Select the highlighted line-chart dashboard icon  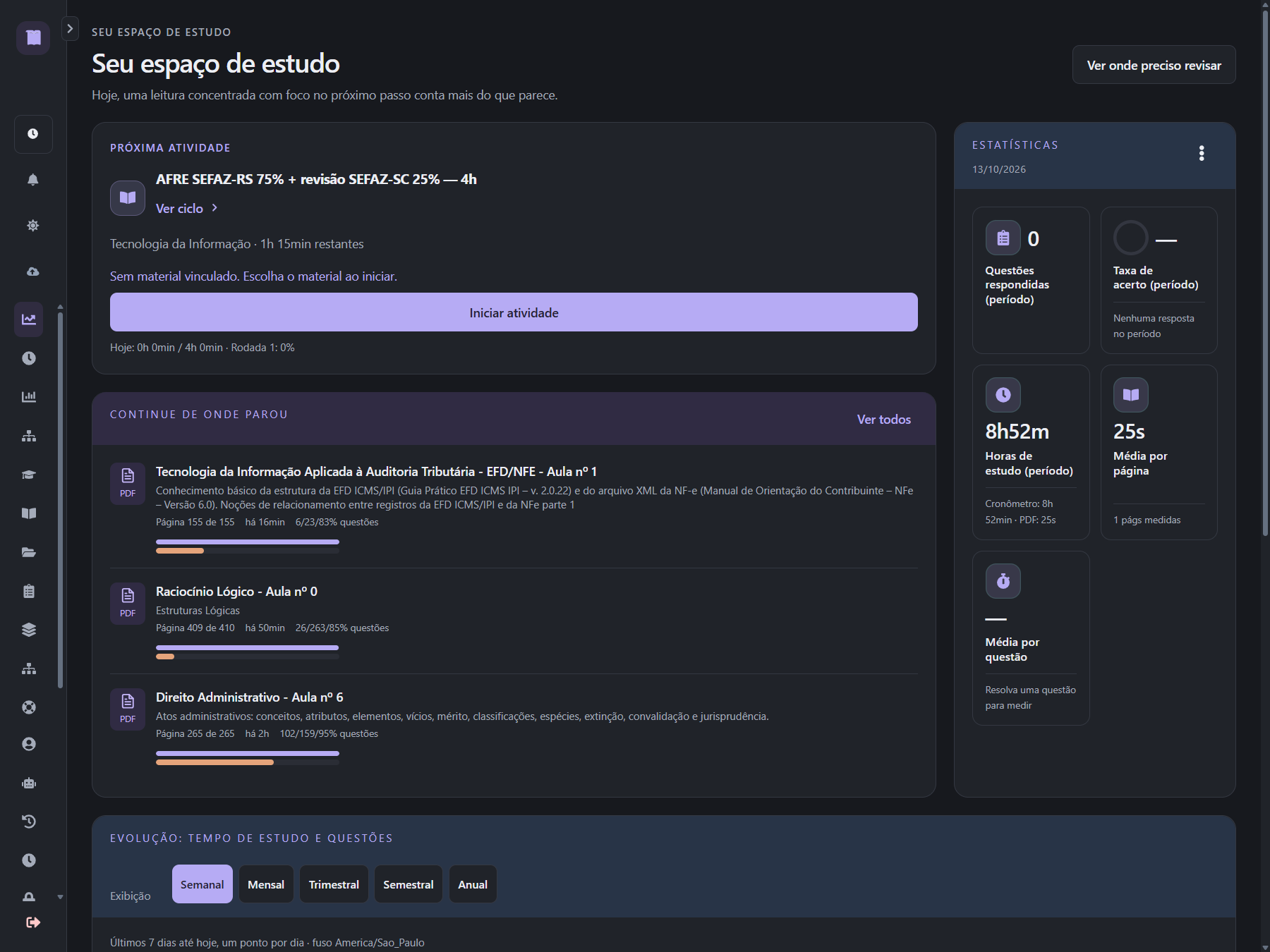[29, 319]
